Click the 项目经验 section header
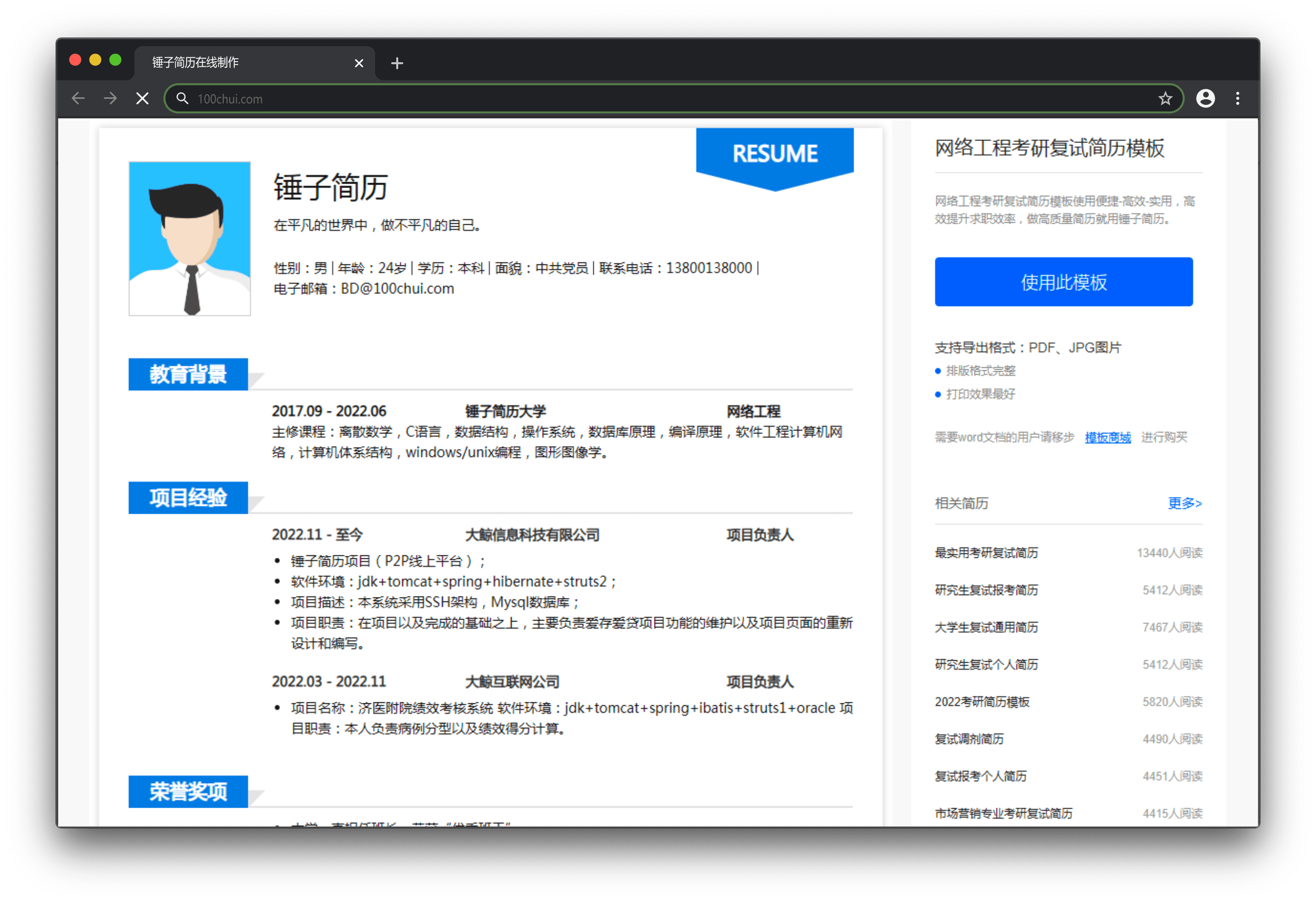 click(x=188, y=498)
